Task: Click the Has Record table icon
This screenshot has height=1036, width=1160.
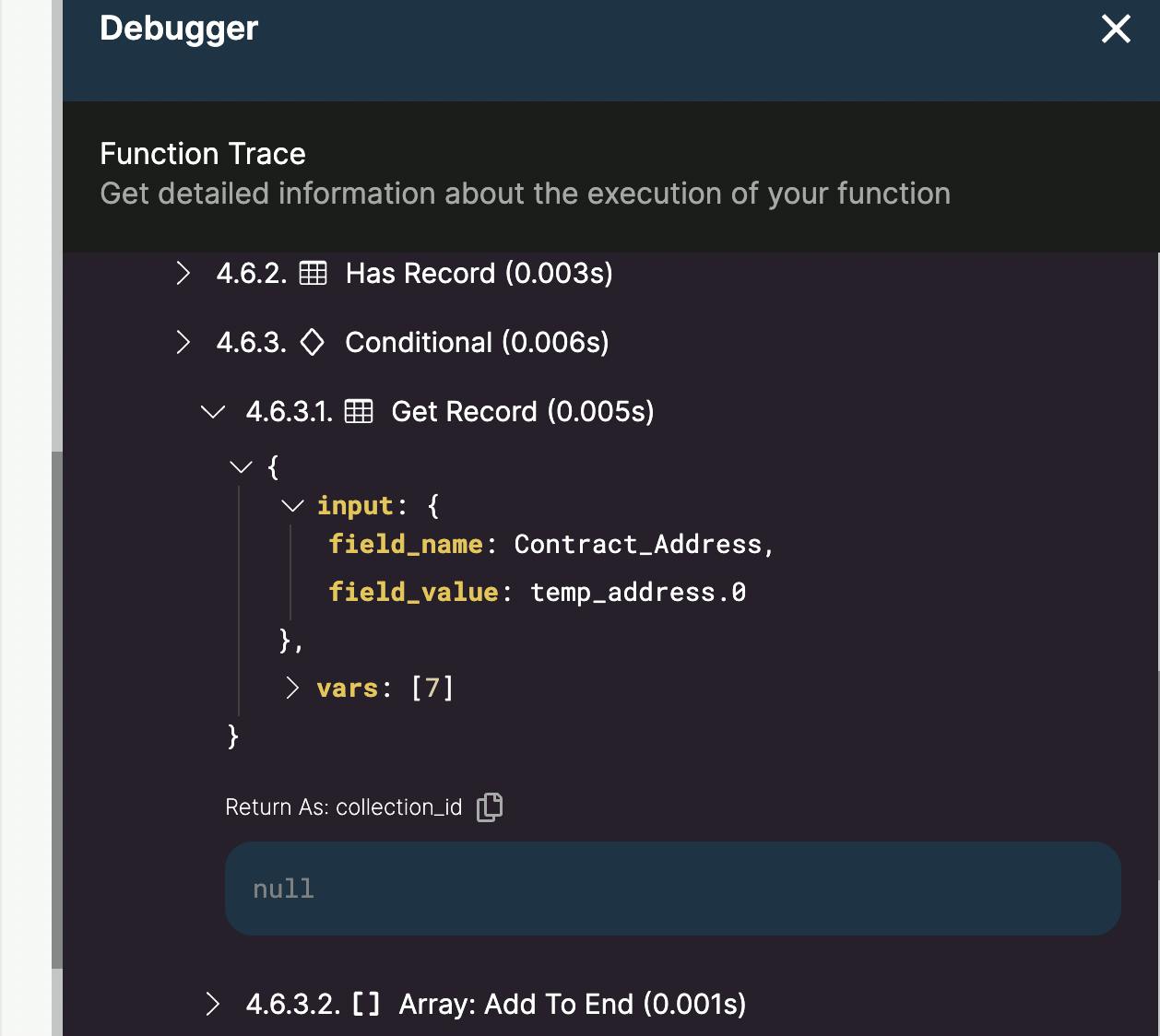Action: click(314, 273)
